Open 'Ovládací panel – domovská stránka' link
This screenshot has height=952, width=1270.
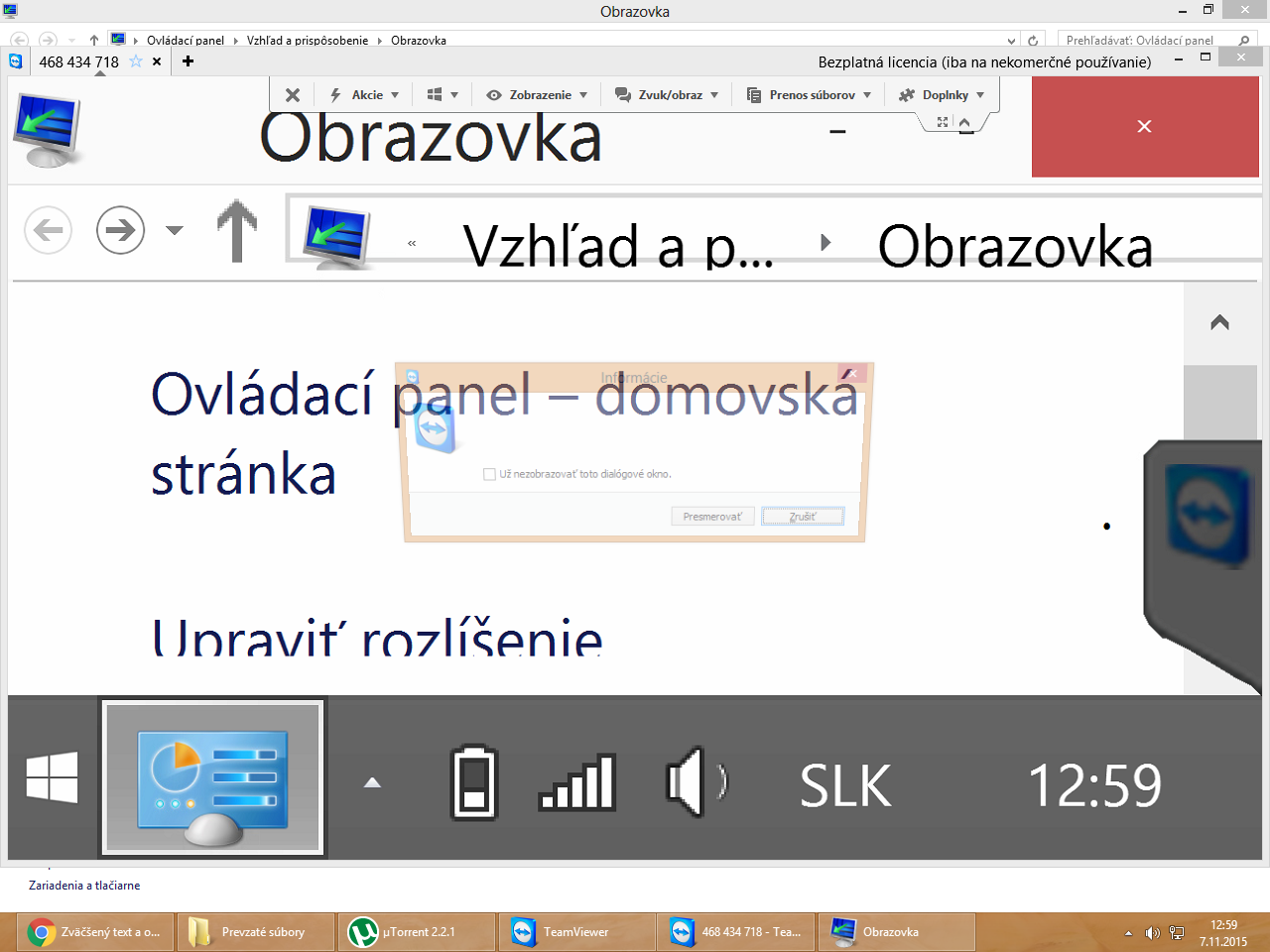(504, 434)
